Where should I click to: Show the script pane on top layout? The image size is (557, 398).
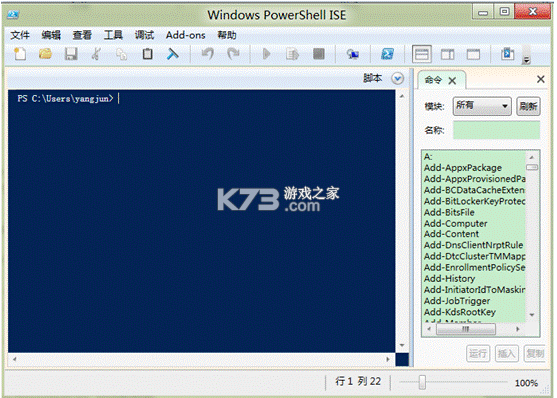click(422, 54)
